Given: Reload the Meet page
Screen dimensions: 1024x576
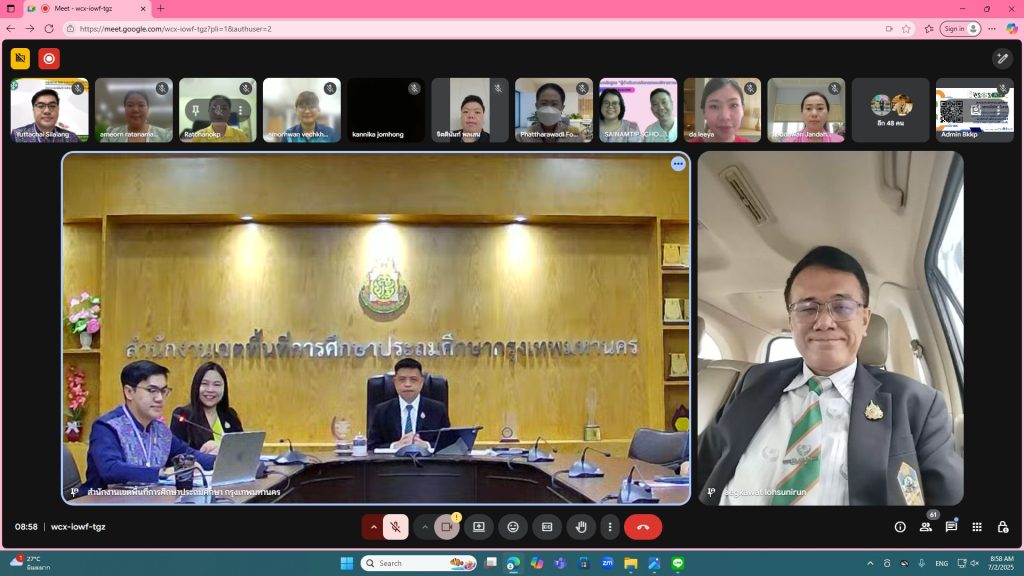Looking at the screenshot, I should coord(49,29).
